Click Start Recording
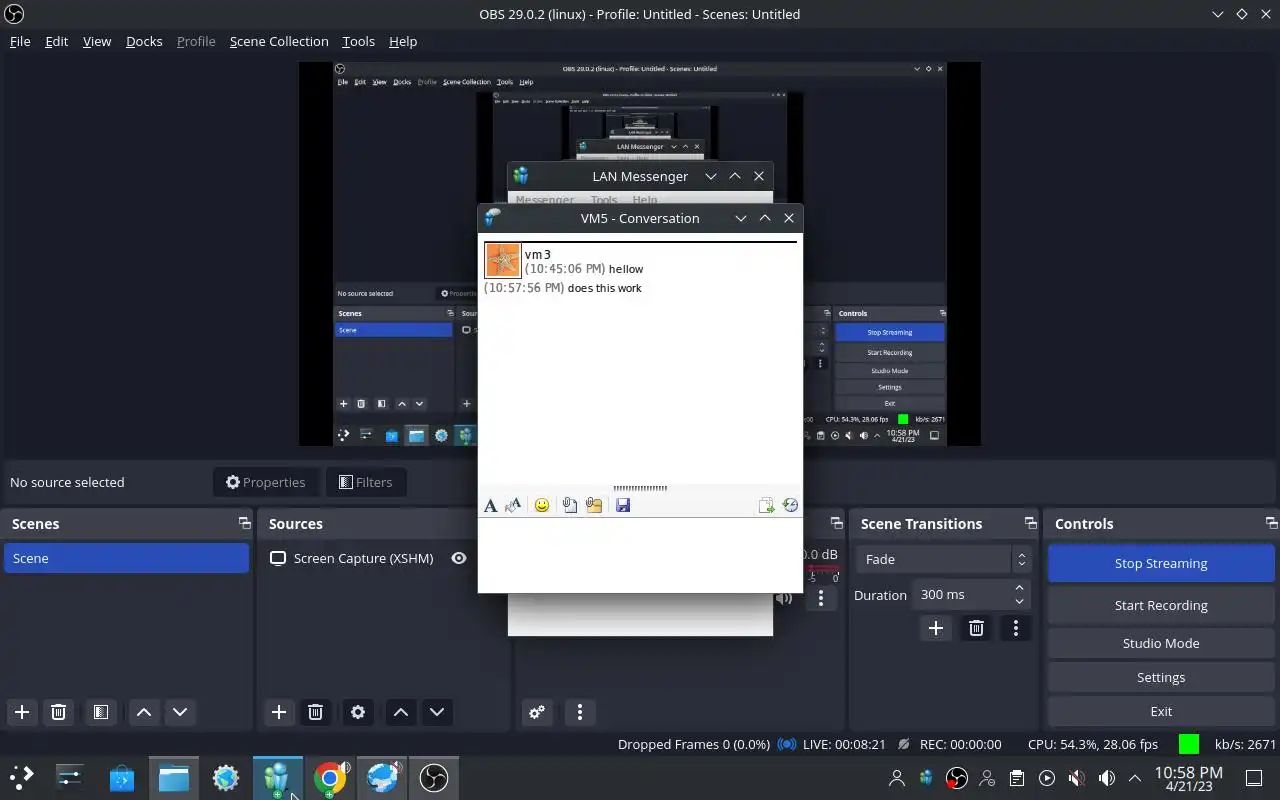This screenshot has width=1280, height=800. 1161,605
